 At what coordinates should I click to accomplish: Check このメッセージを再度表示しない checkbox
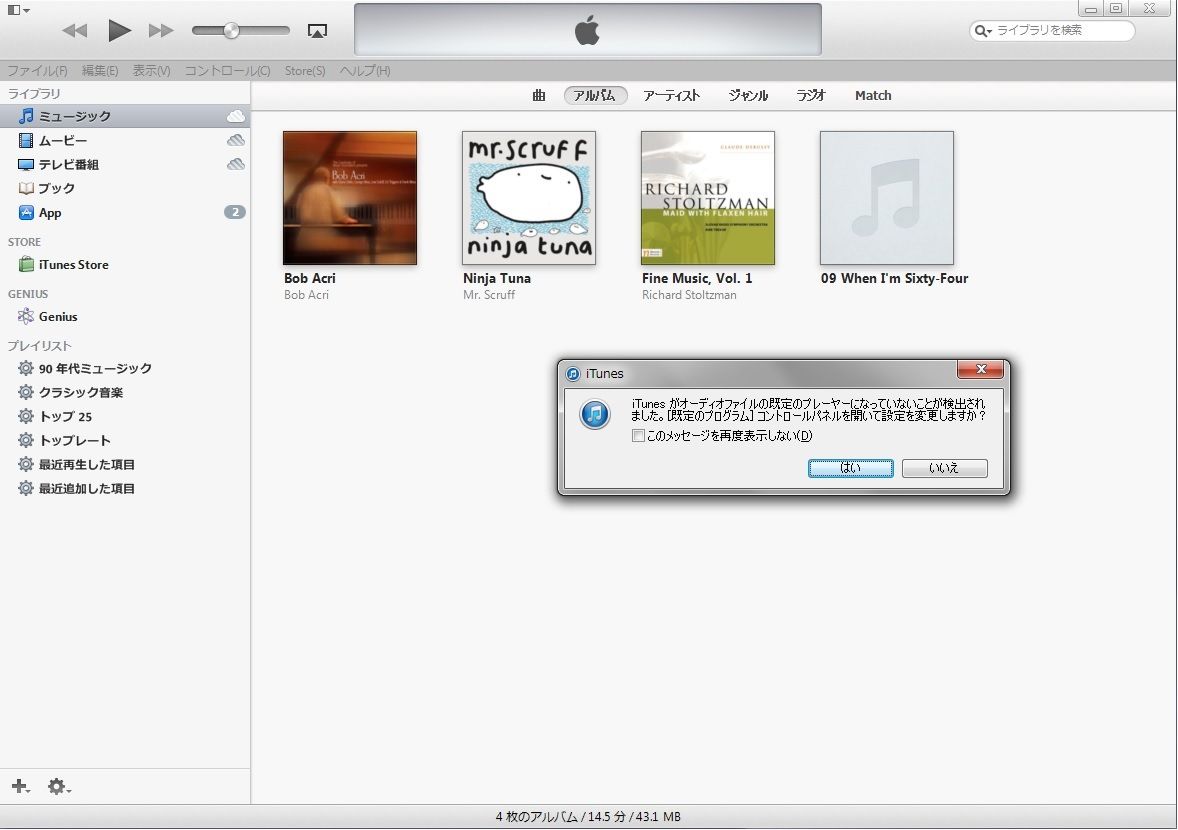click(x=638, y=436)
